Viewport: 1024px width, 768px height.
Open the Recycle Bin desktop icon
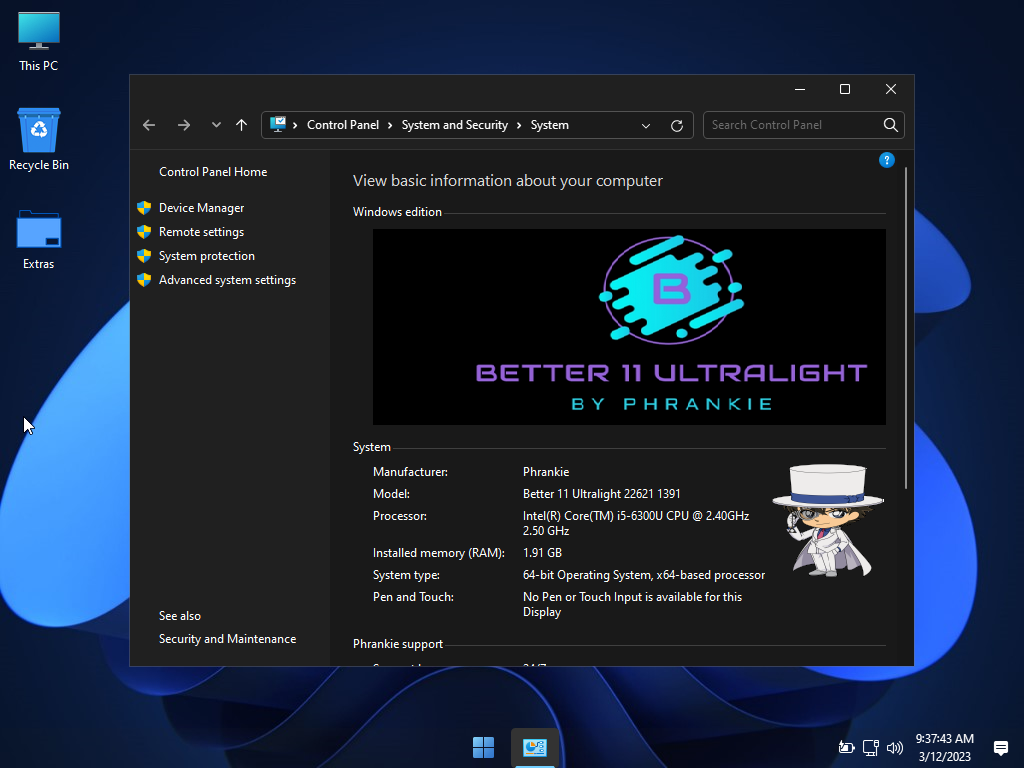39,139
